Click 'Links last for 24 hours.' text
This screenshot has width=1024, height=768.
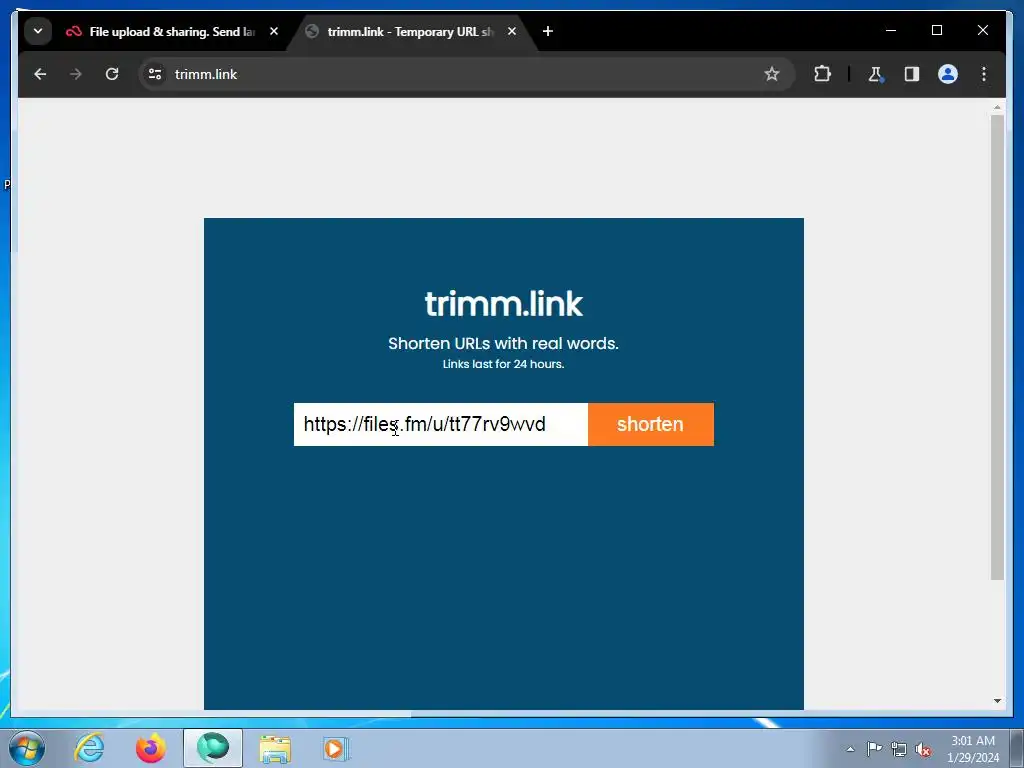coord(504,364)
